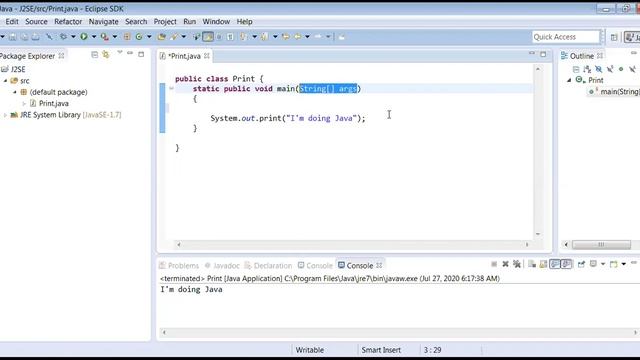
Task: Open the dropdown arrow beside the Debug button
Action: [x=73, y=37]
